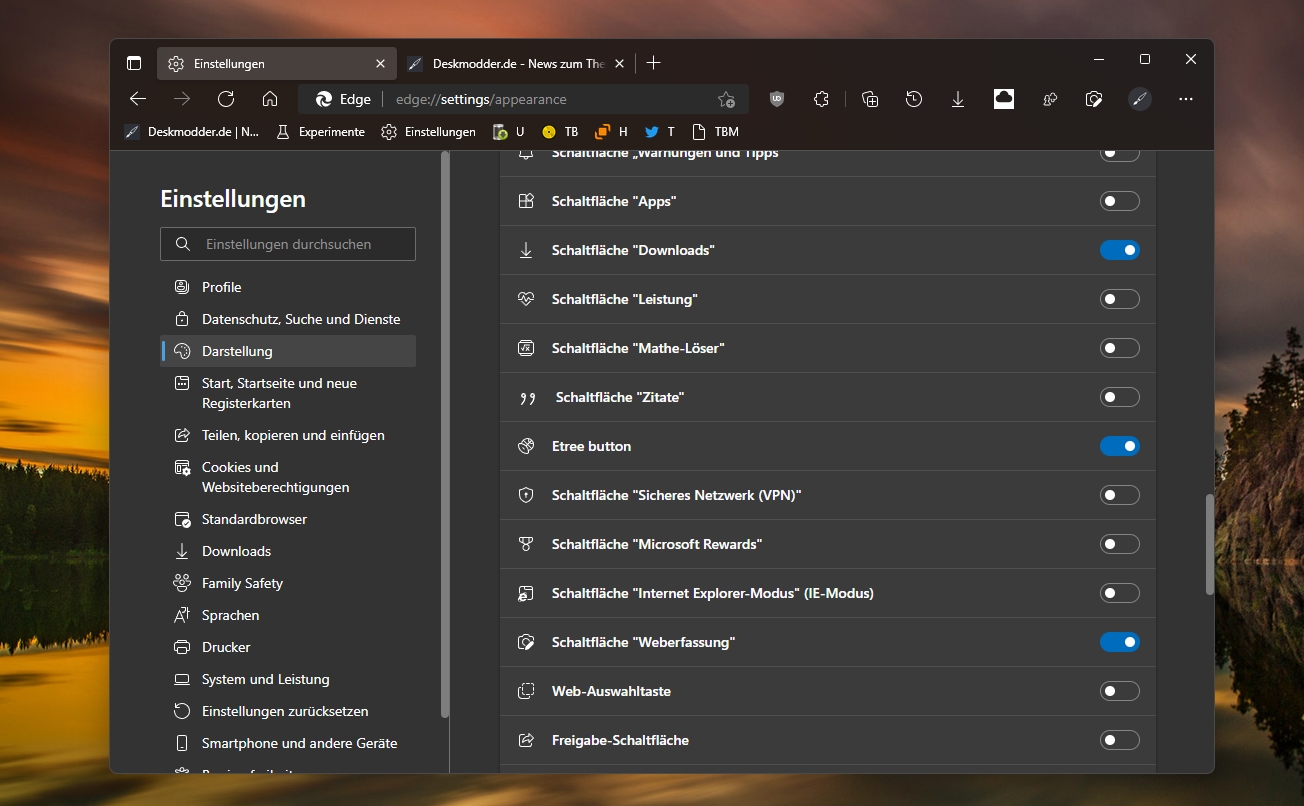Click the Einstellungen durchsuchen search field
This screenshot has width=1304, height=806.
(288, 244)
